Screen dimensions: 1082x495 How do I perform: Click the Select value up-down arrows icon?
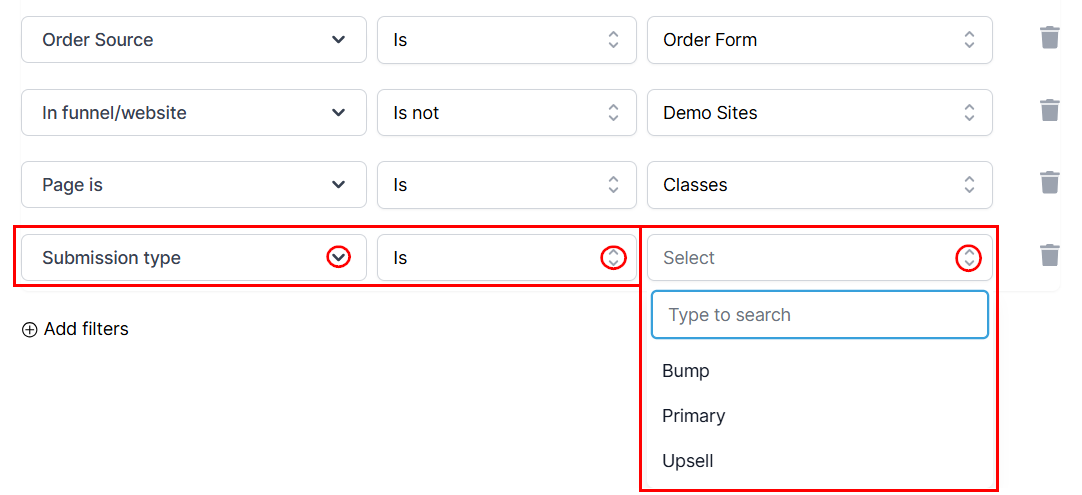pos(968,258)
